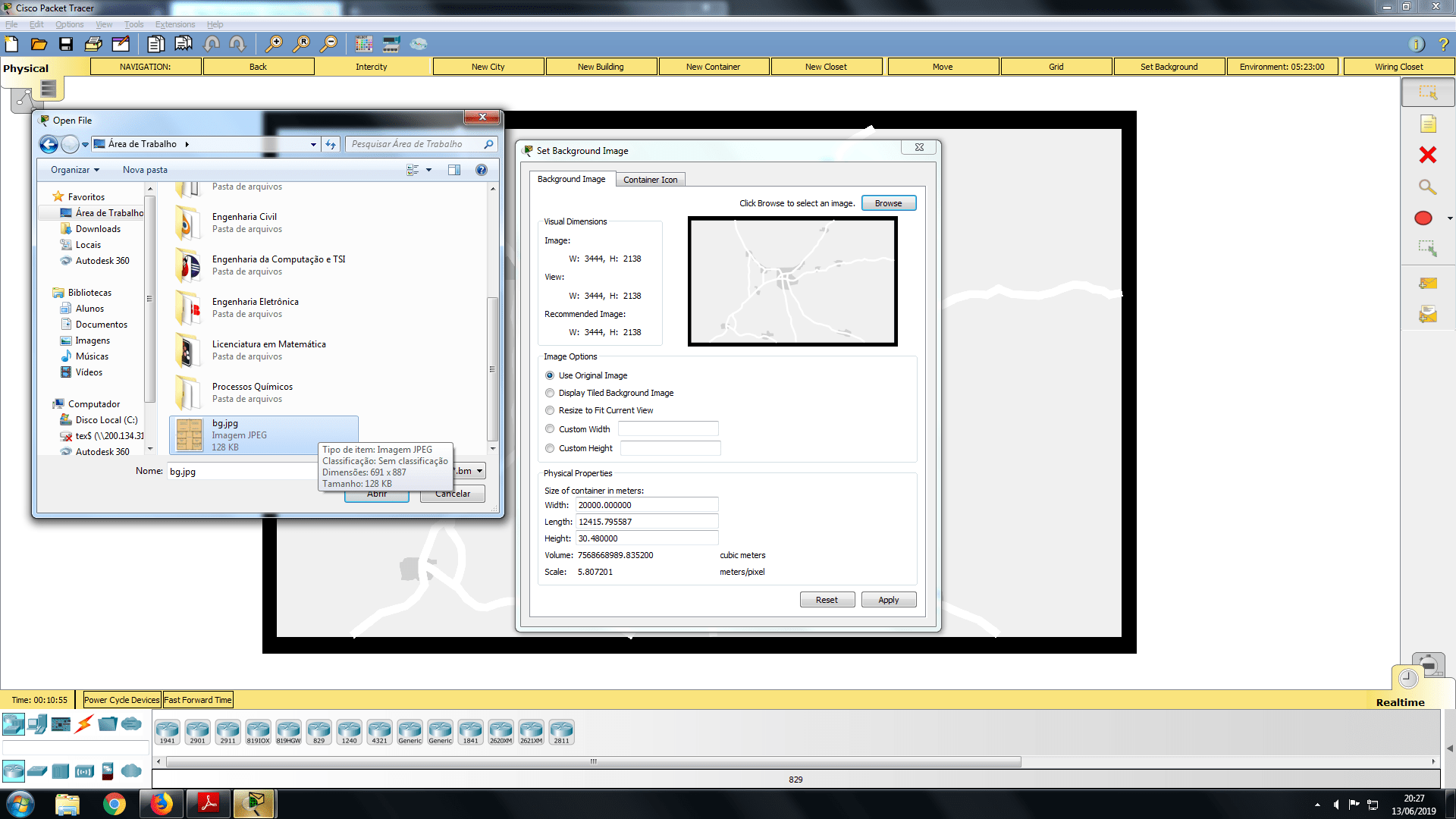Activate the Resize Shape tool
This screenshot has height=819, width=1456.
click(x=1428, y=248)
